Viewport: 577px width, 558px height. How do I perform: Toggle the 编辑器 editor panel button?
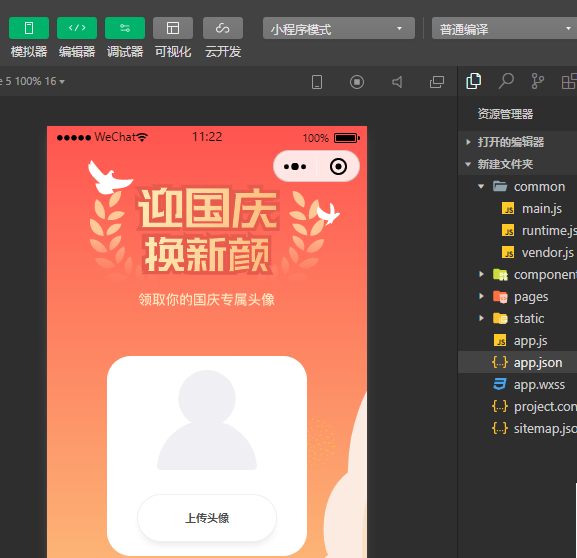[x=77, y=28]
